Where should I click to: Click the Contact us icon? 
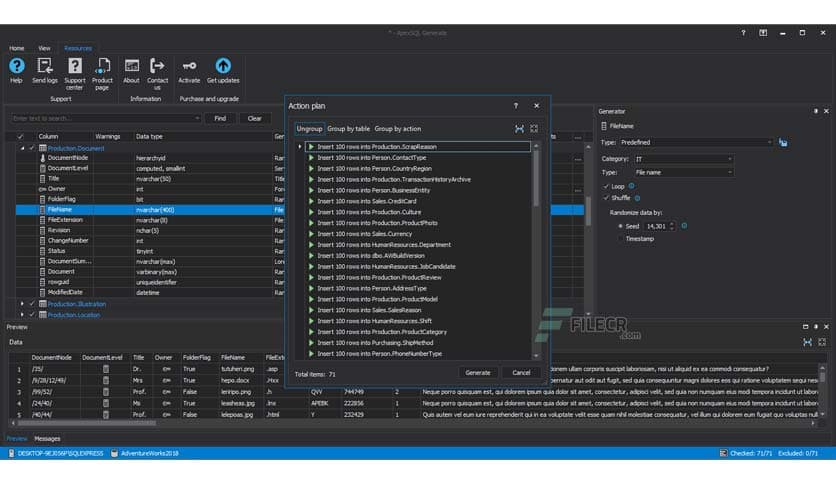tap(158, 66)
